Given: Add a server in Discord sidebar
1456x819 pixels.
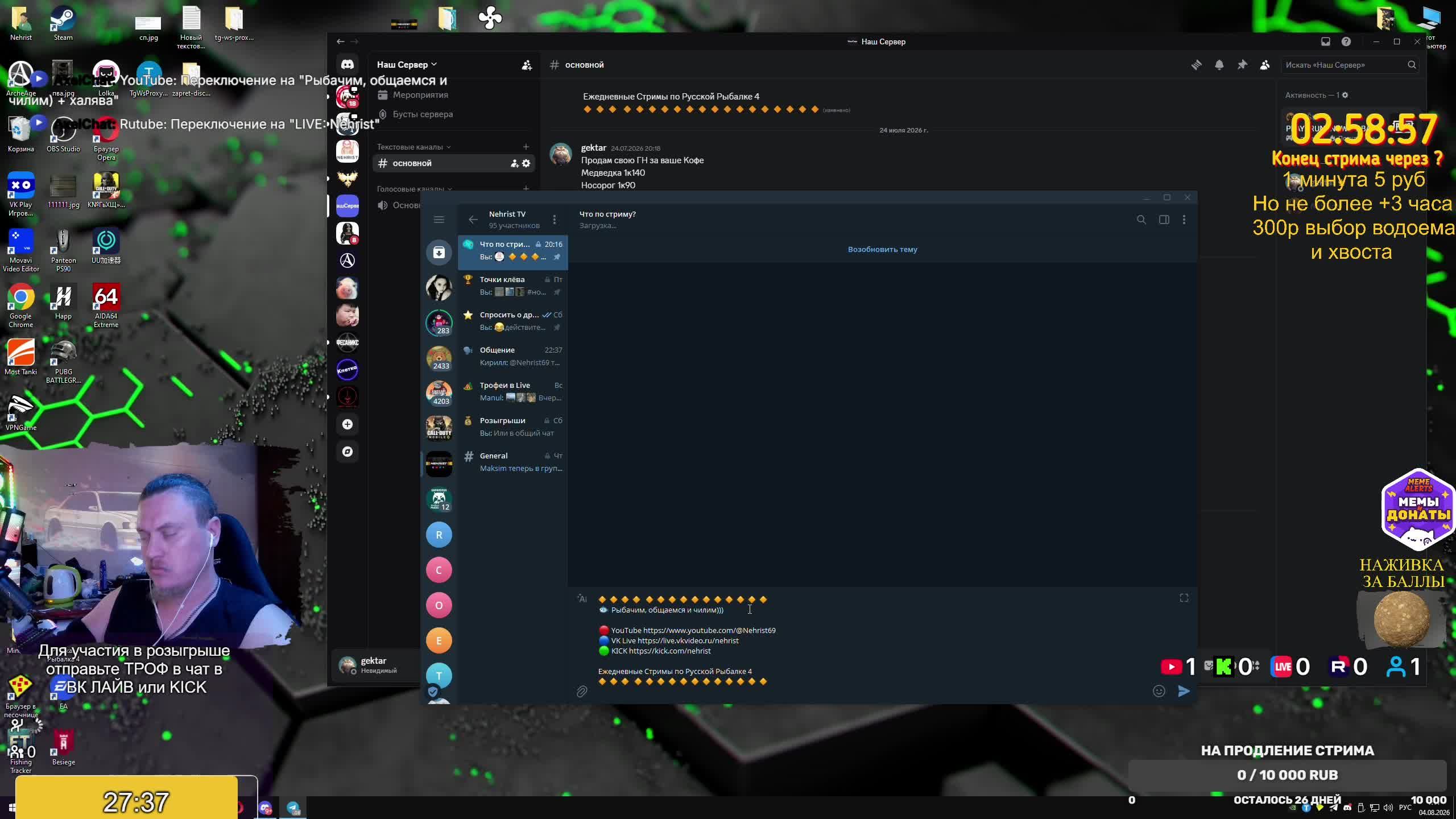Looking at the screenshot, I should (348, 424).
